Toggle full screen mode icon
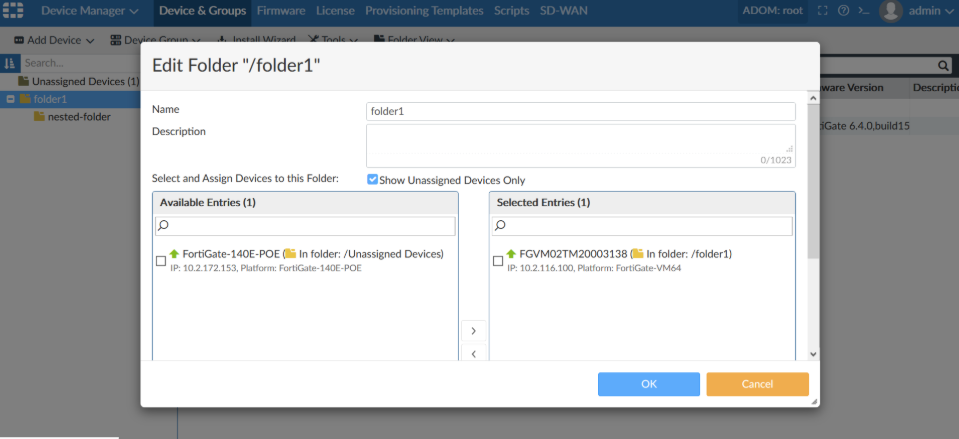This screenshot has width=959, height=439. (822, 11)
